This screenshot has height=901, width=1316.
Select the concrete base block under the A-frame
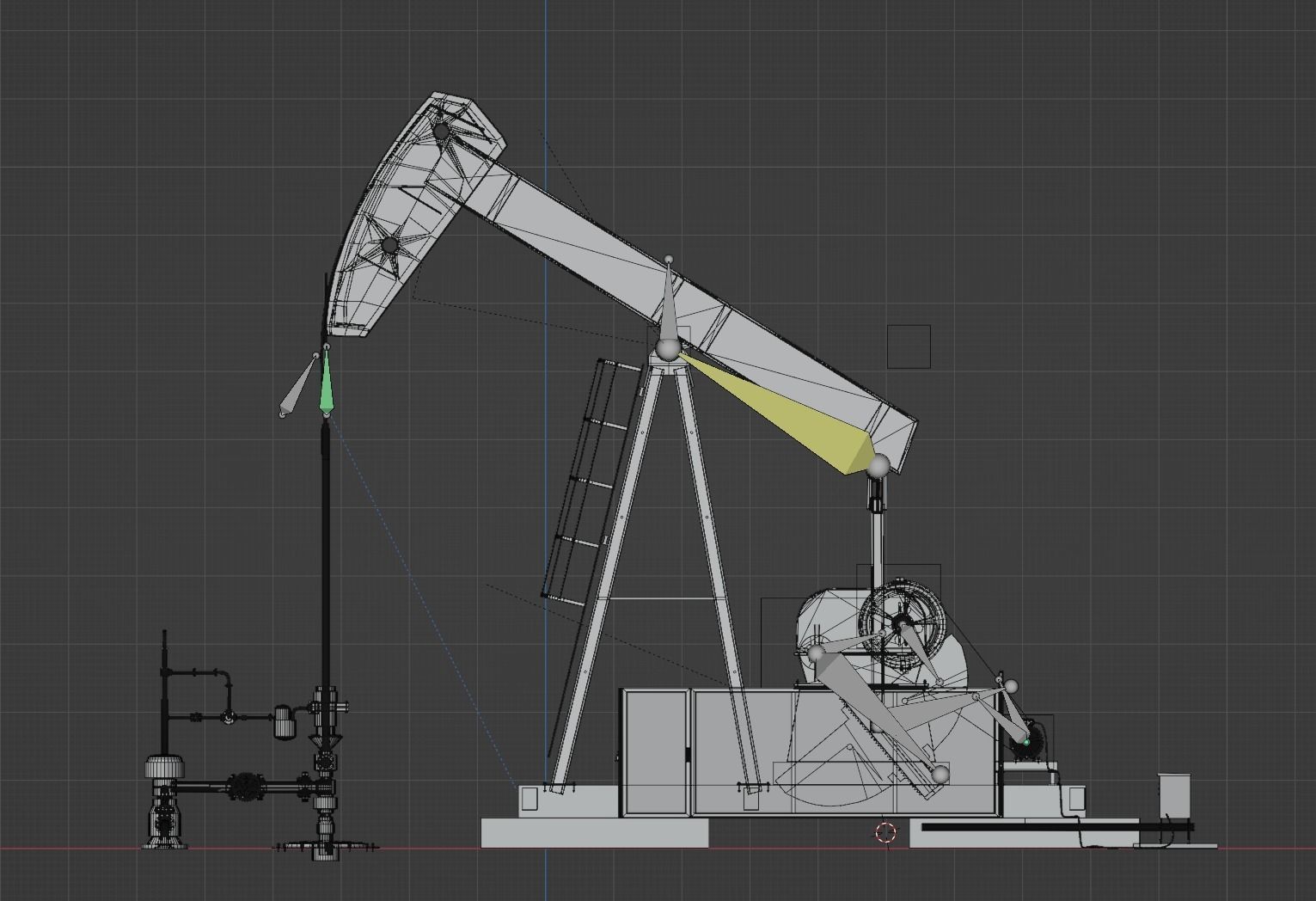(595, 833)
